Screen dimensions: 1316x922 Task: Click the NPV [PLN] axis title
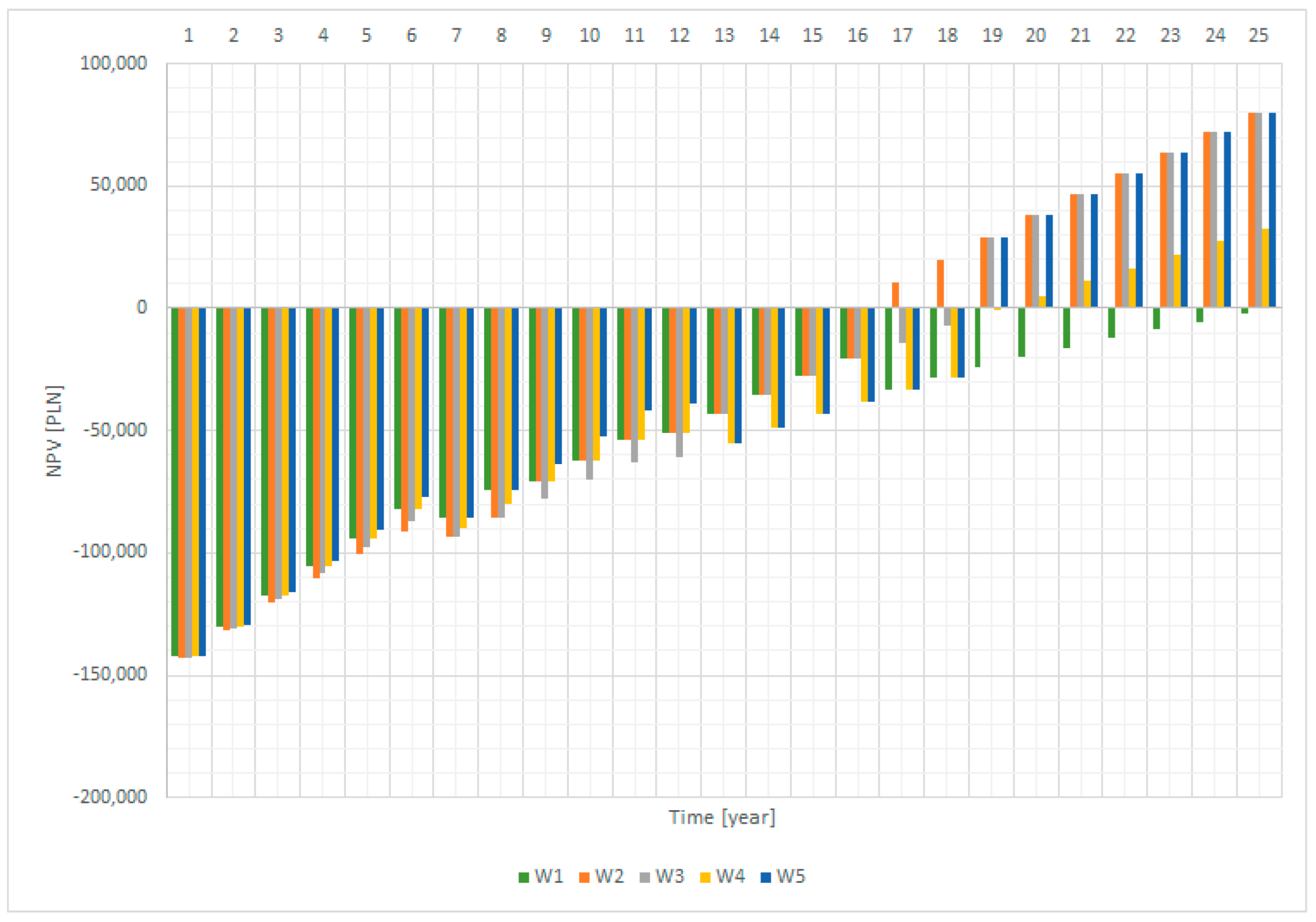54,430
